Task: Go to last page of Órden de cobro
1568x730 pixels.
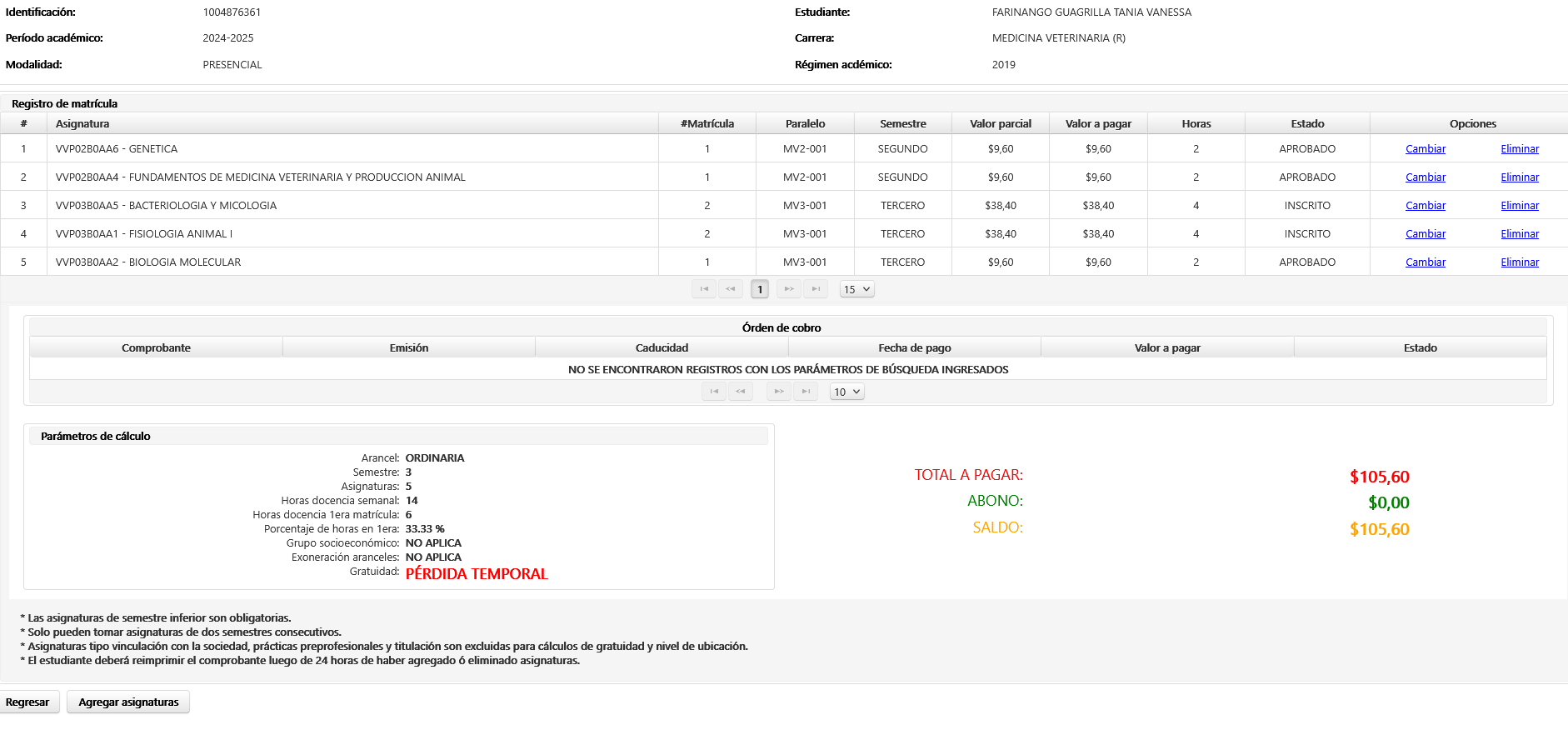Action: click(806, 392)
